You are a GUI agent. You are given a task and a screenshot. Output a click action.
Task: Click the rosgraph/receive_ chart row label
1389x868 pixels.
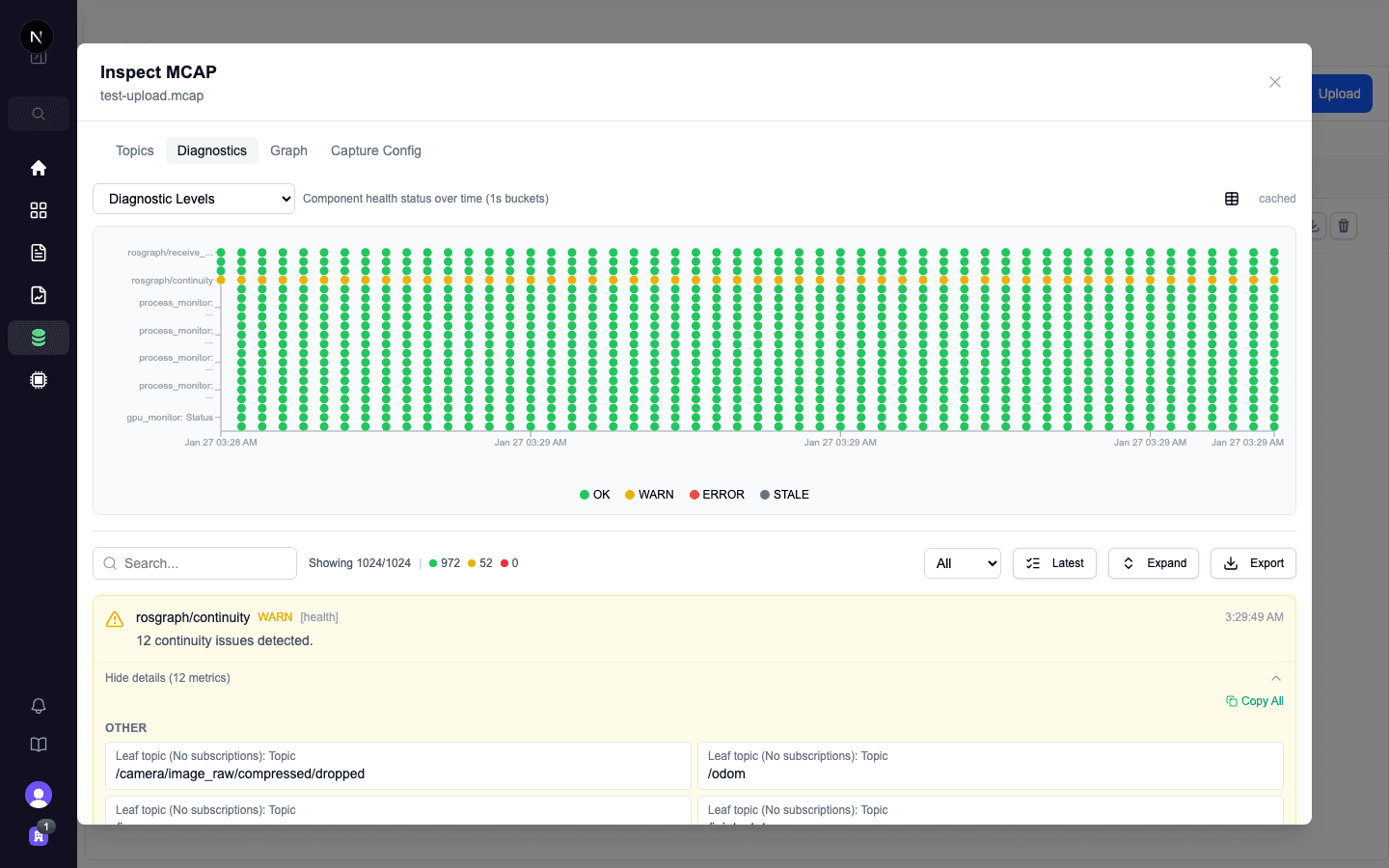tap(170, 253)
